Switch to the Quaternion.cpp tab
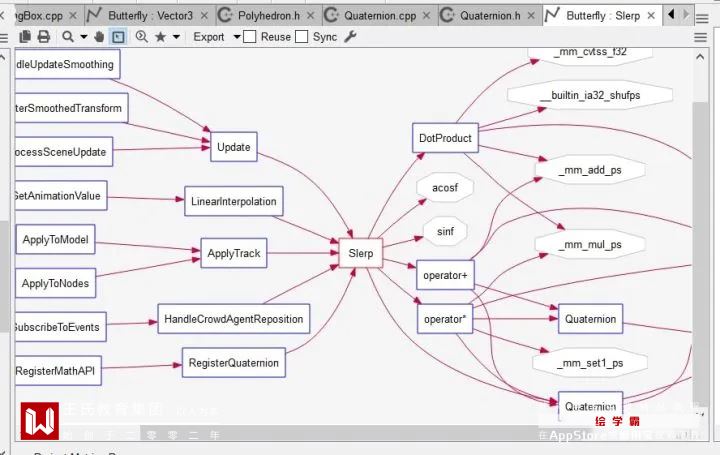This screenshot has width=720, height=455. click(380, 16)
